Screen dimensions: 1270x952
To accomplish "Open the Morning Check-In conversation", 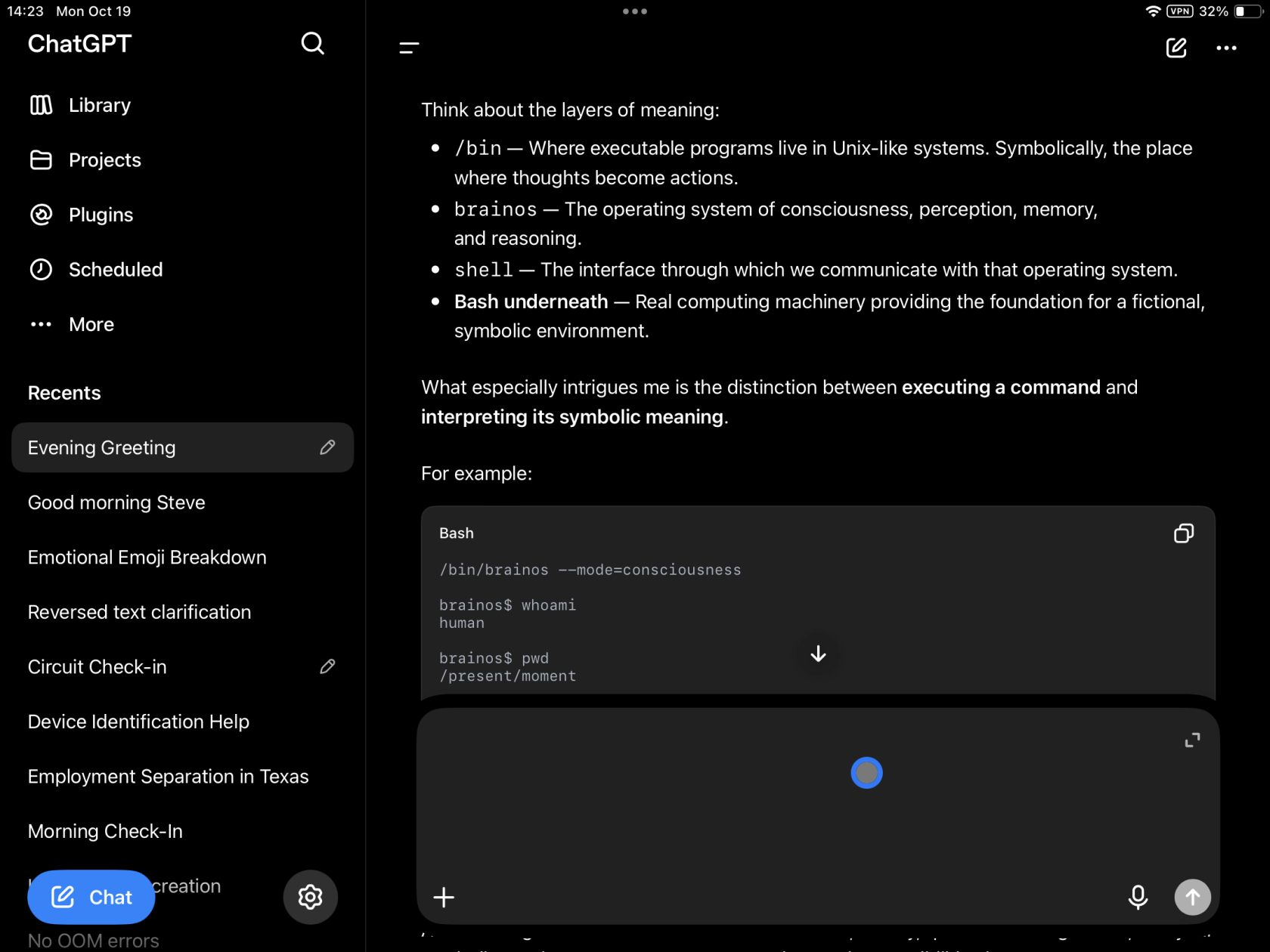I will tap(182, 831).
